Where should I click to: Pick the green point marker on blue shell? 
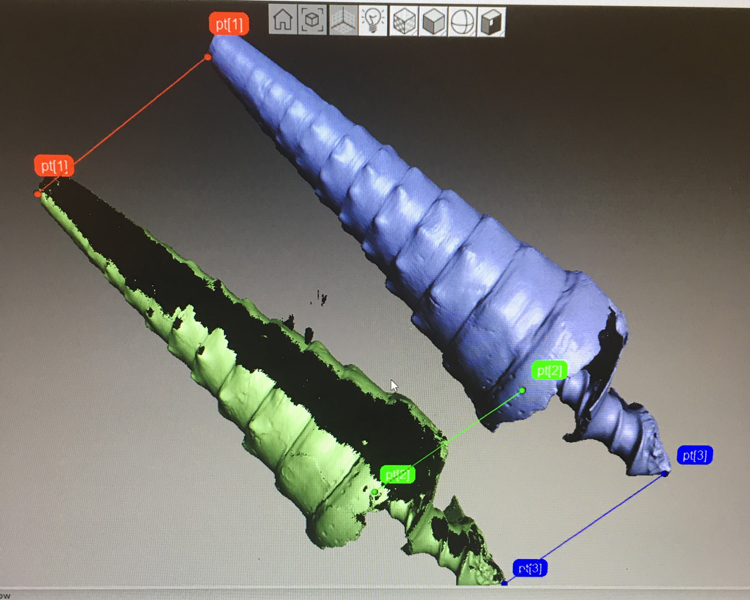click(x=522, y=391)
